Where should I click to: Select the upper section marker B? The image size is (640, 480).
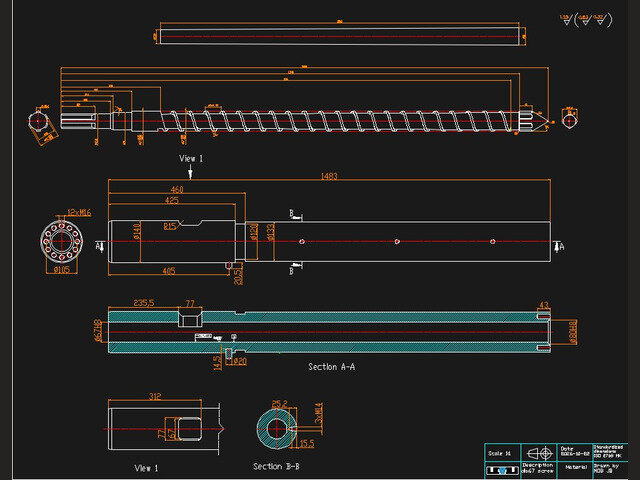296,214
